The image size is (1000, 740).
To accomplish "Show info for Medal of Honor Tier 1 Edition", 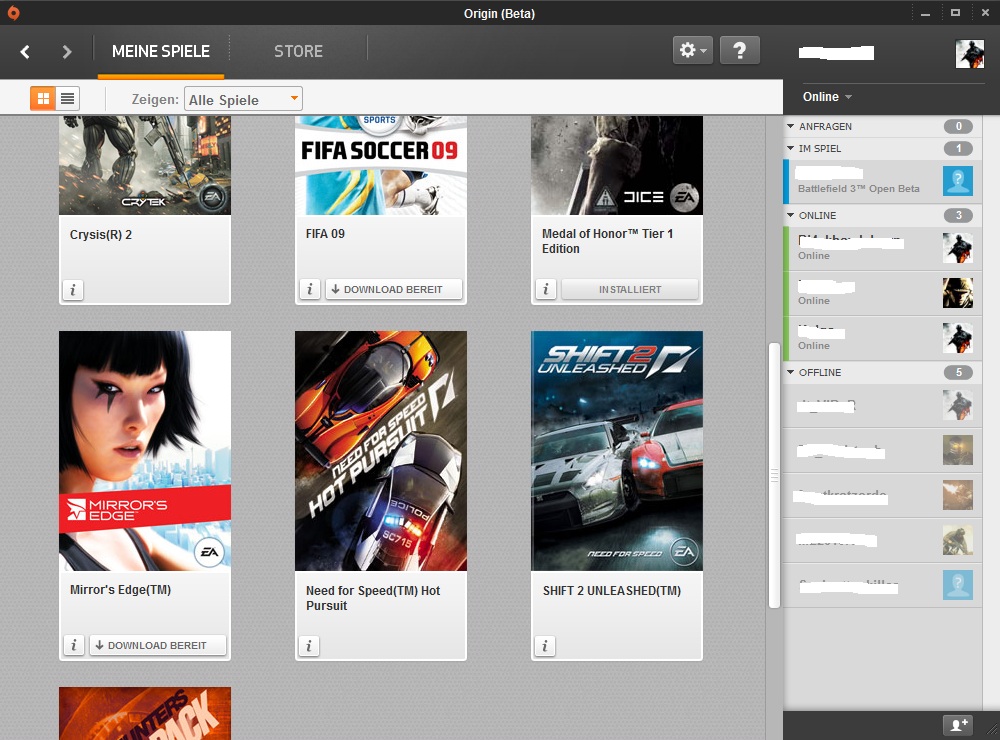I will click(x=545, y=289).
